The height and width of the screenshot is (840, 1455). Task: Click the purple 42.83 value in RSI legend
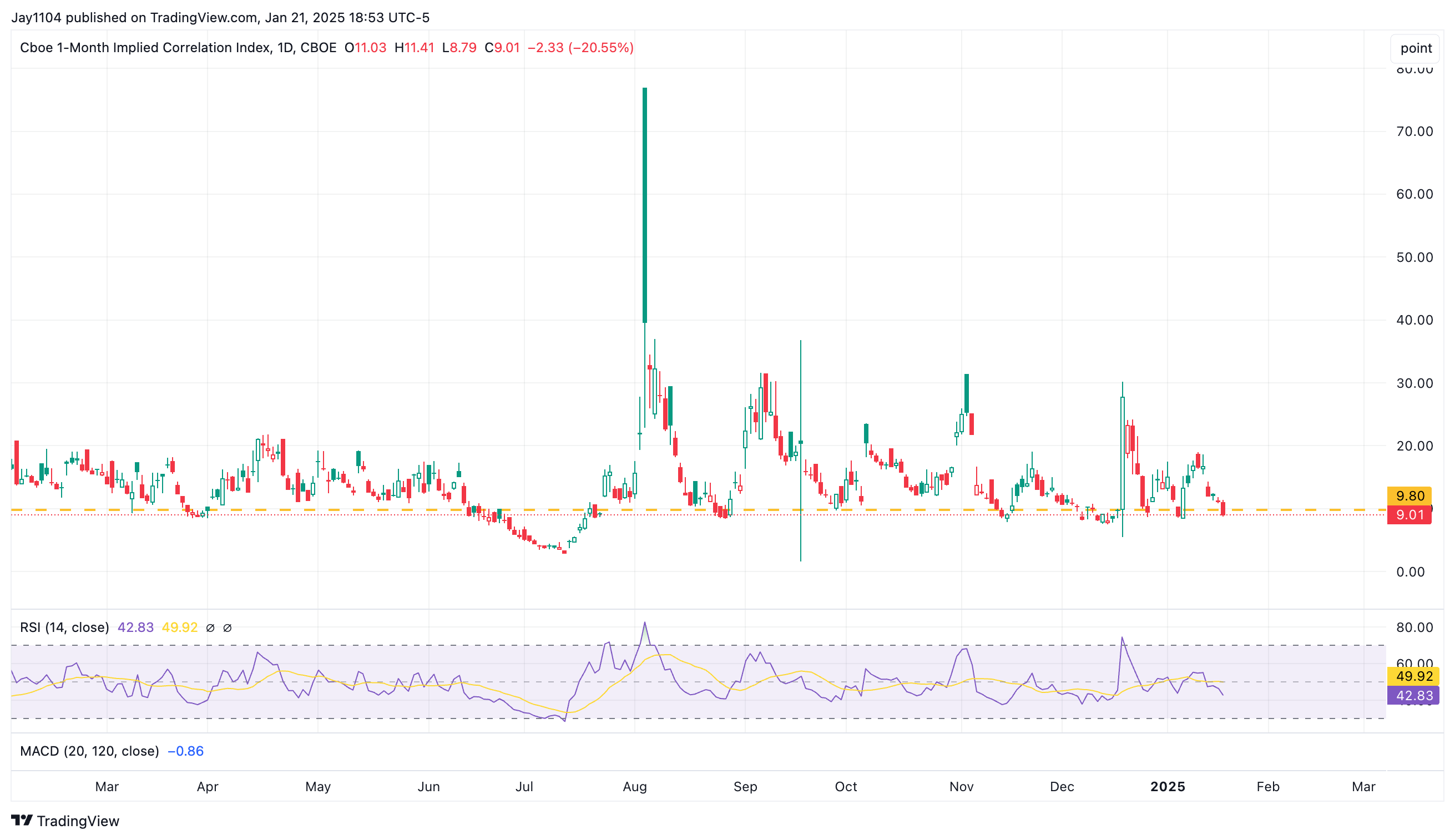click(135, 627)
